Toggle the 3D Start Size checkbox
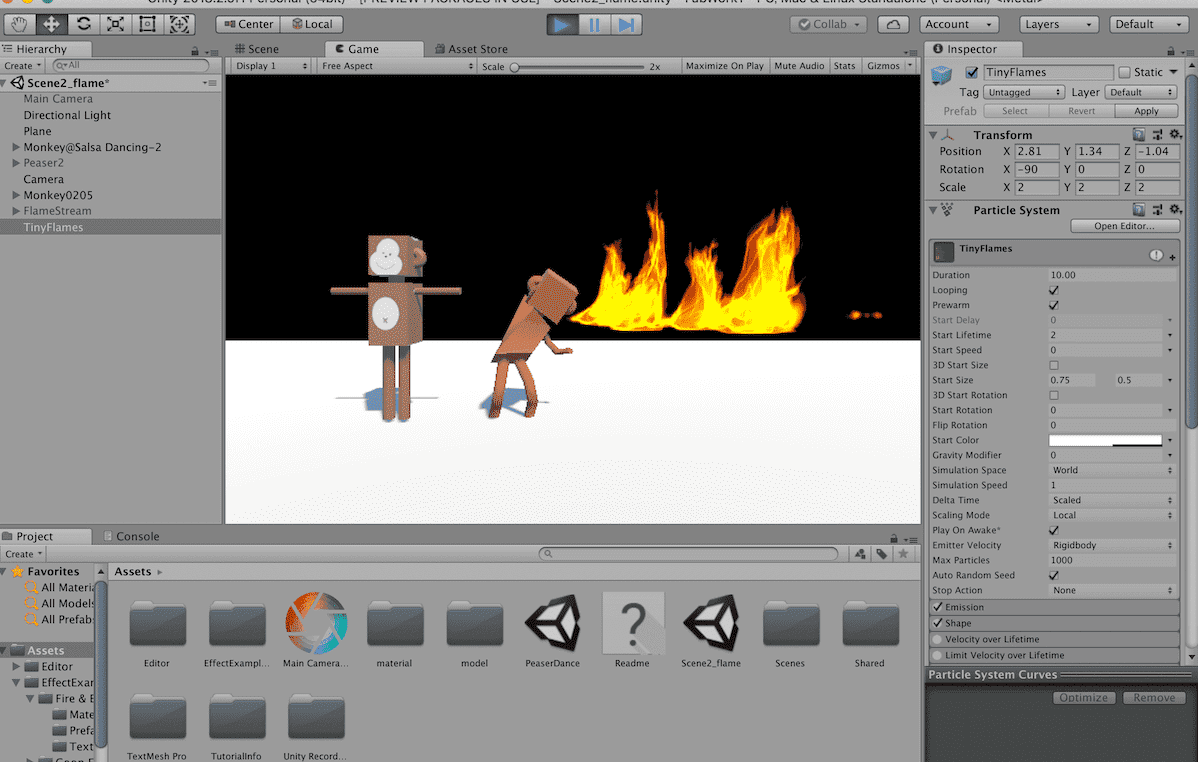The width and height of the screenshot is (1198, 762). (1054, 365)
